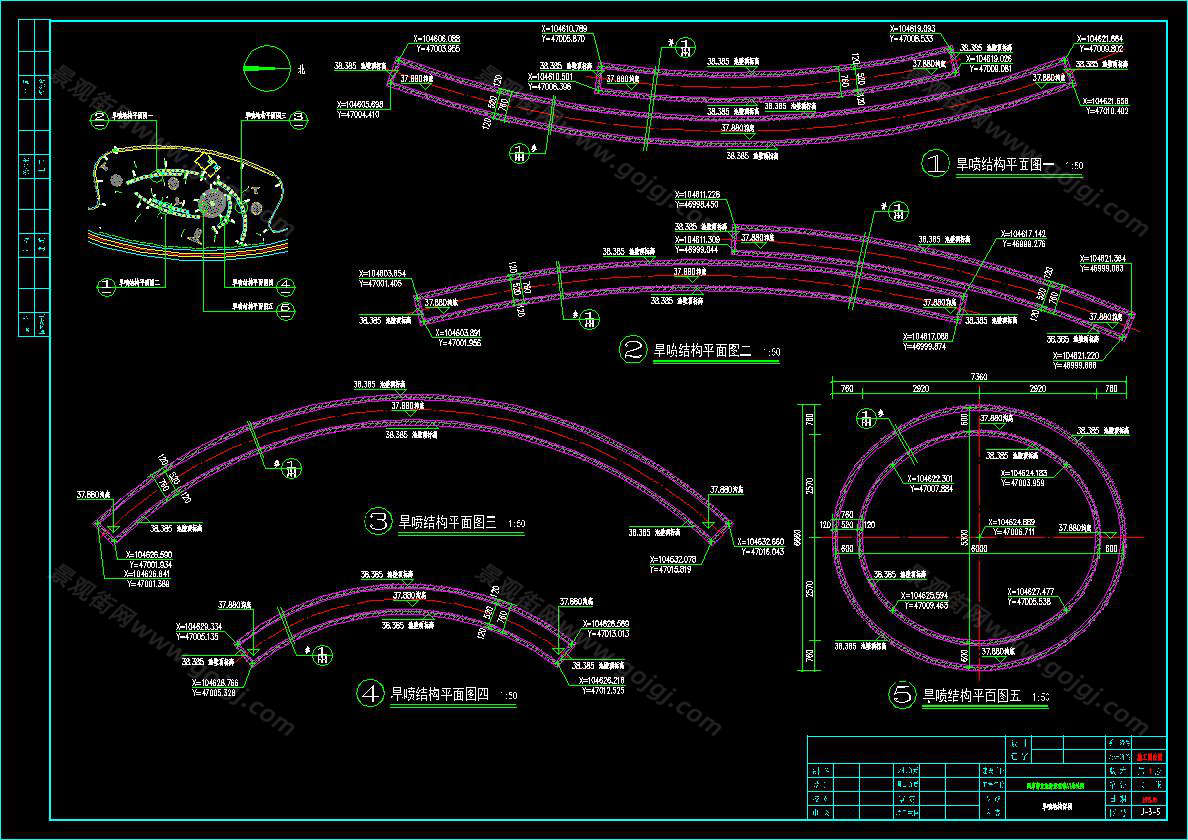This screenshot has width=1188, height=840.
Task: Click the numbered circle 4 beside plan four title
Action: [x=370, y=693]
